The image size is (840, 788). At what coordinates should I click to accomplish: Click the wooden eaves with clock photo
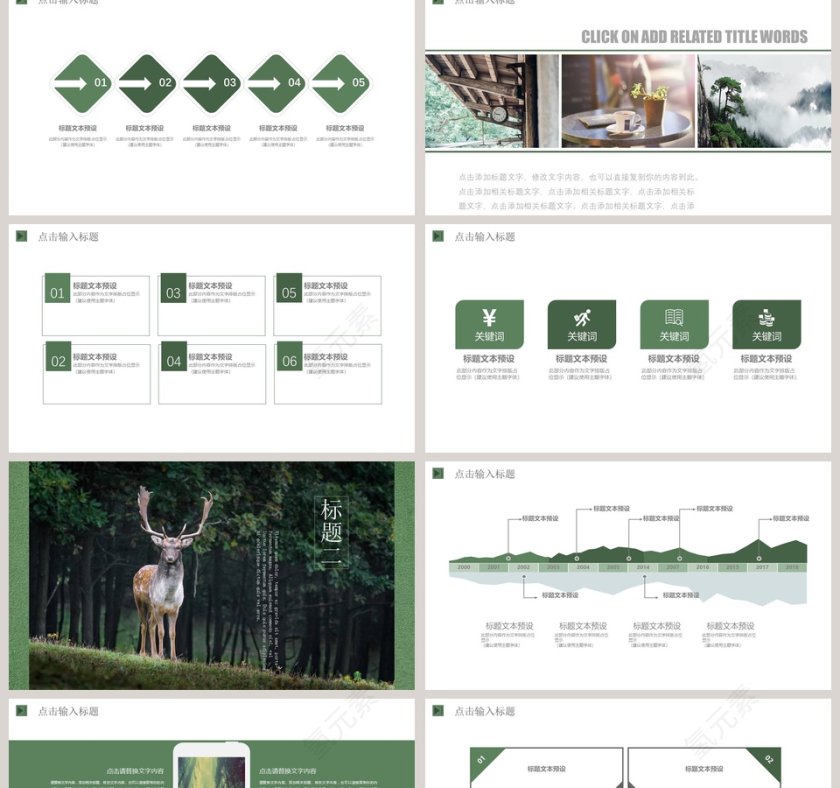(491, 101)
